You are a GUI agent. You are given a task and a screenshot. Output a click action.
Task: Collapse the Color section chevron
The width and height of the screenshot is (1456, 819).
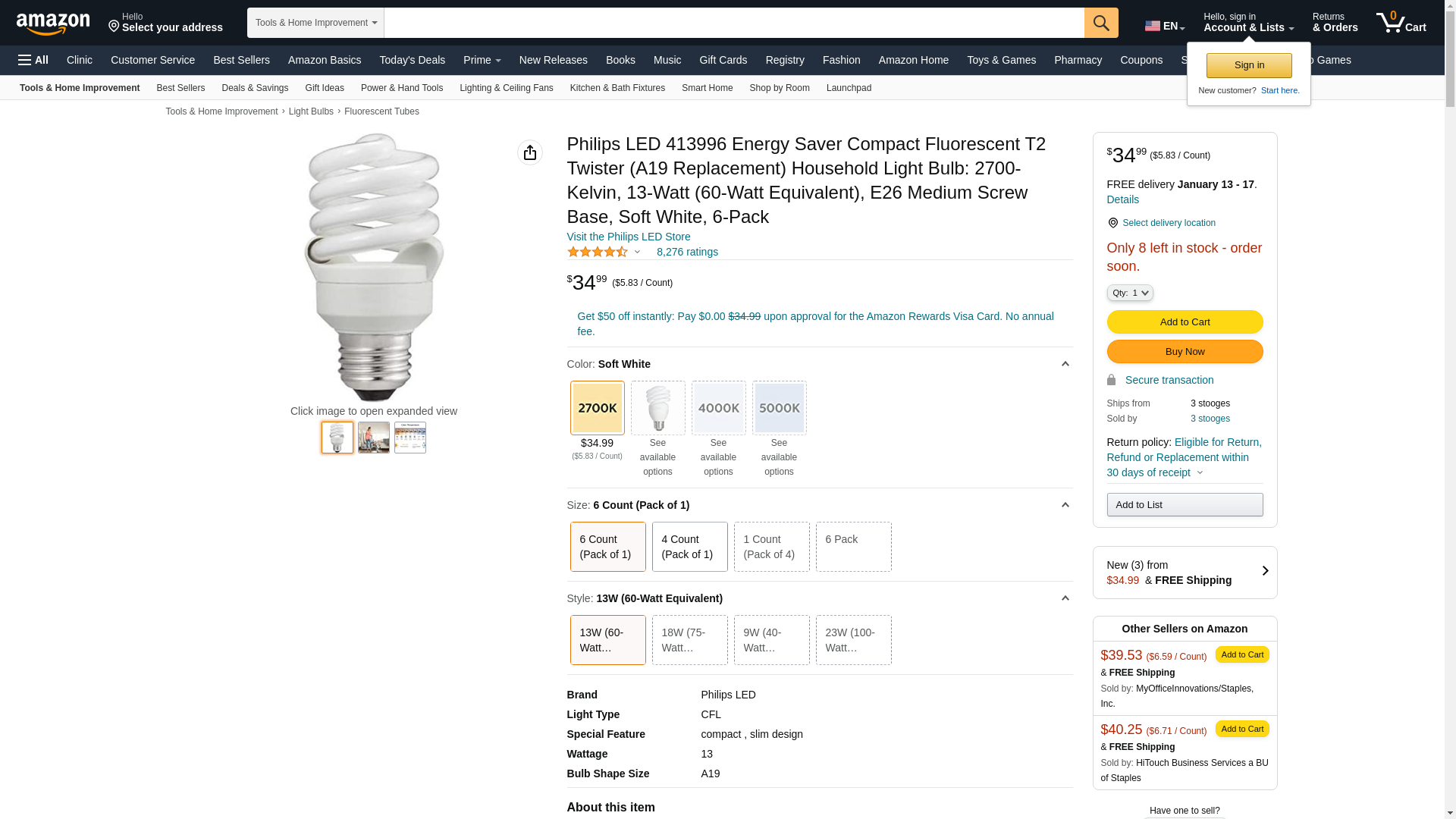[1065, 364]
